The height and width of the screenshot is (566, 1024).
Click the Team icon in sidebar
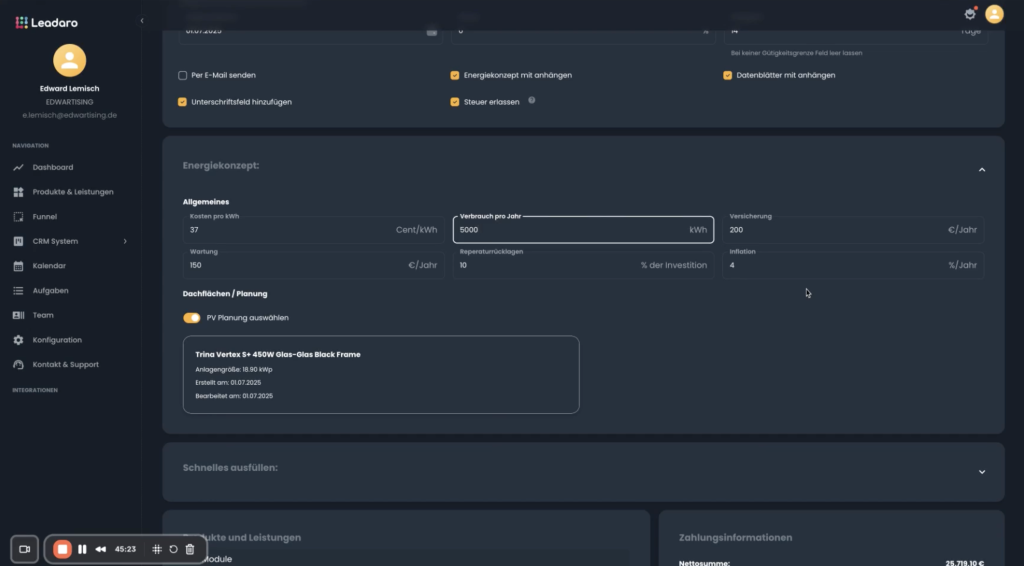(x=18, y=315)
